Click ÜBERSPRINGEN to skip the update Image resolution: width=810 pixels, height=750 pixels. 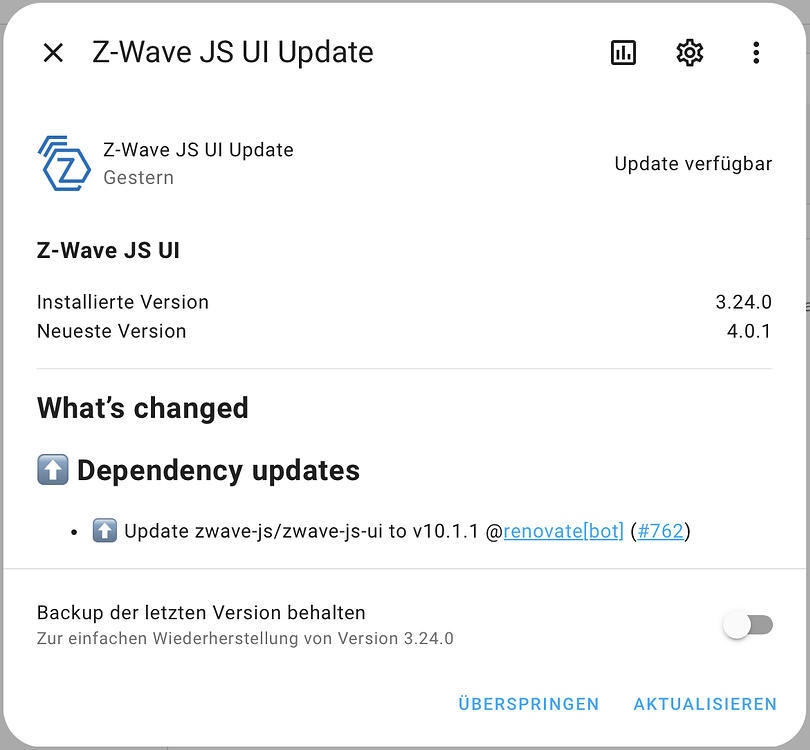tap(529, 703)
